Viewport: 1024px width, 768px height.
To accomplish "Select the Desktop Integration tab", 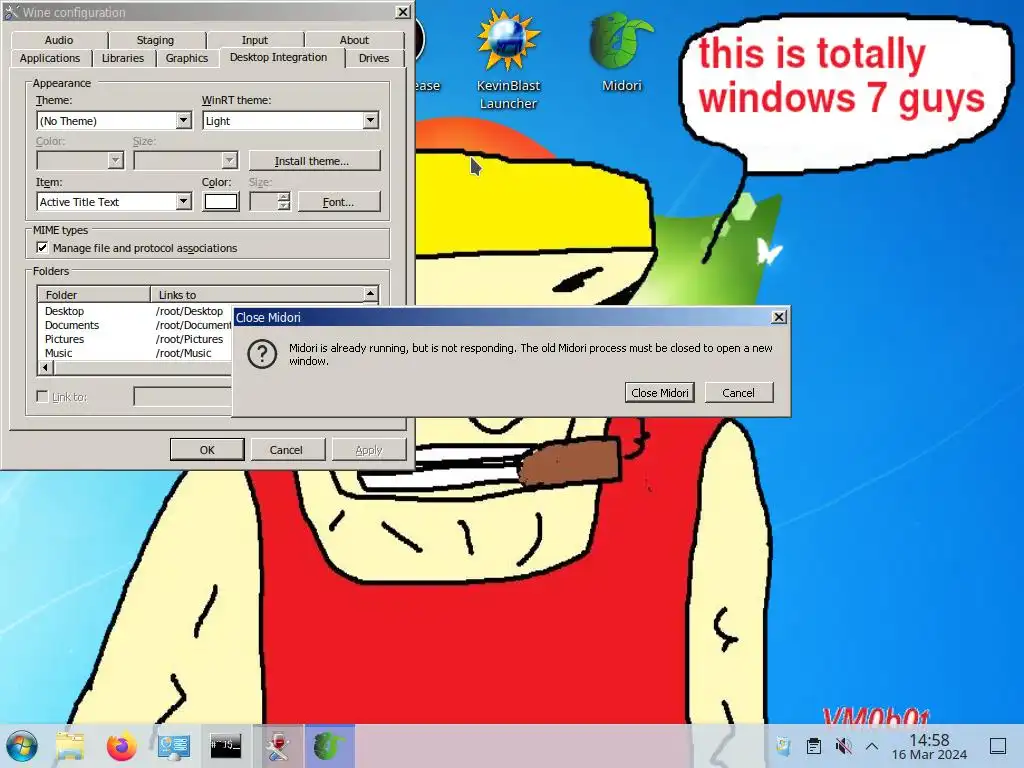I will 278,57.
